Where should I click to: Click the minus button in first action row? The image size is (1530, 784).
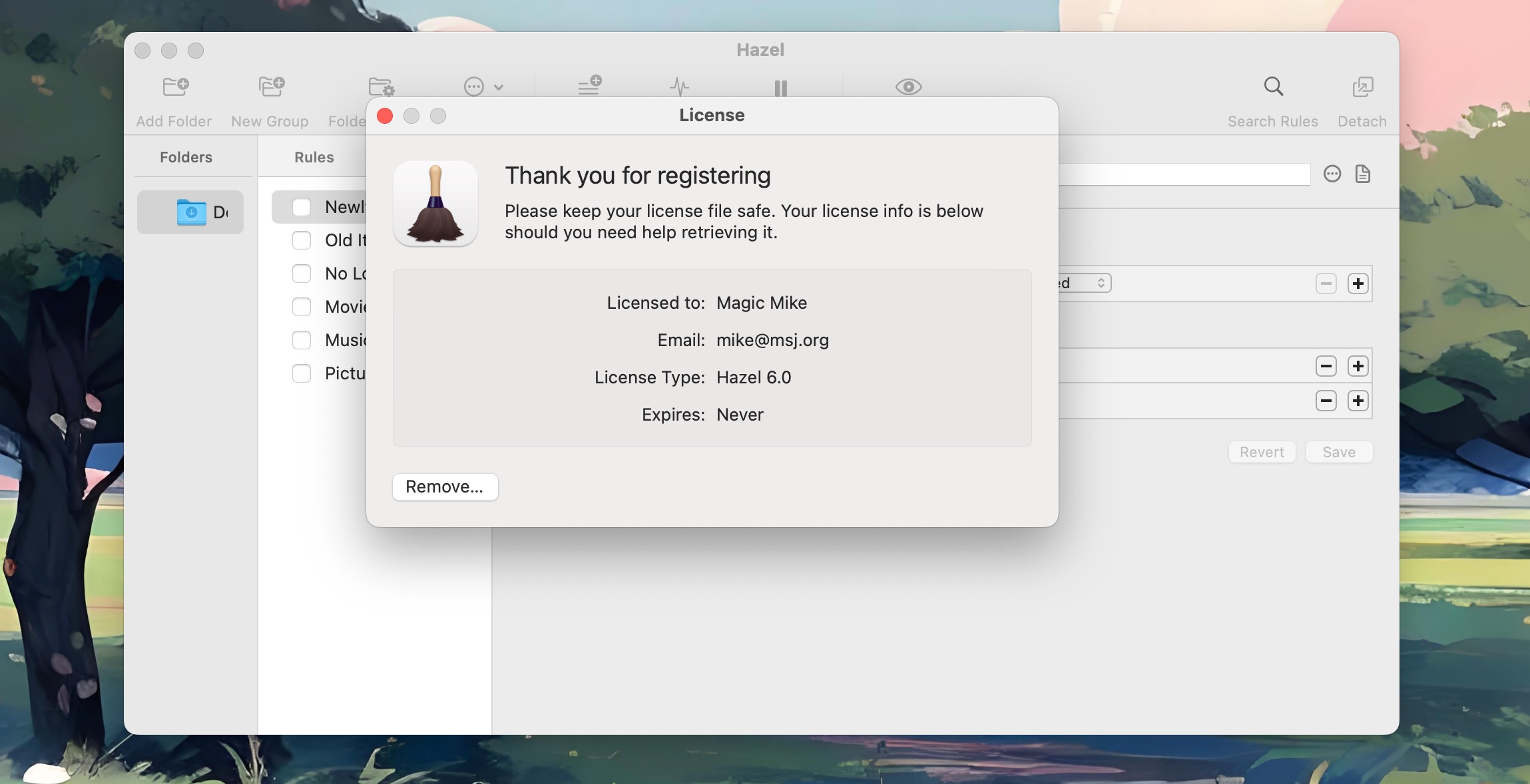point(1326,366)
